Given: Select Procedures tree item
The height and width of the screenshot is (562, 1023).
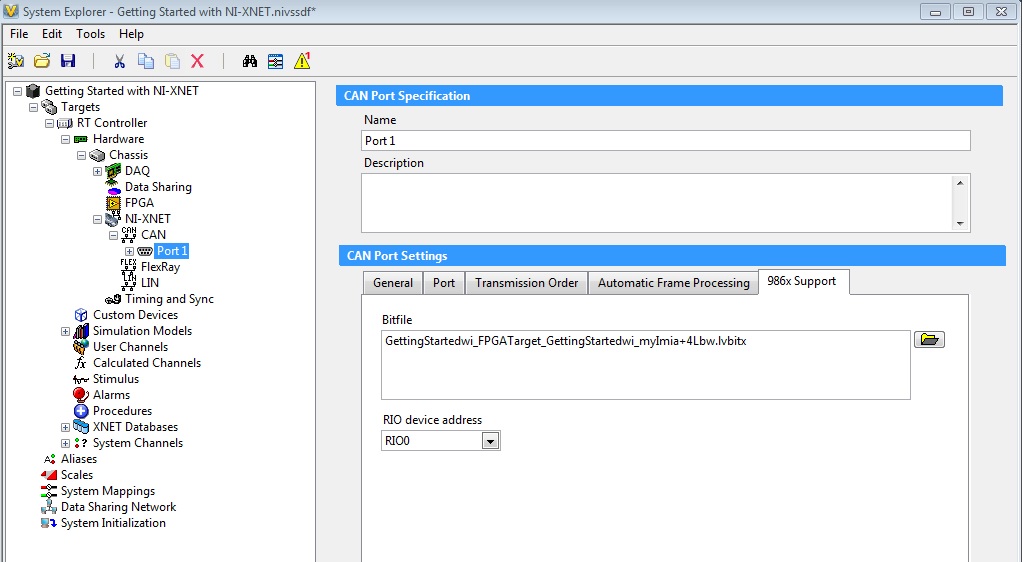Looking at the screenshot, I should point(122,411).
